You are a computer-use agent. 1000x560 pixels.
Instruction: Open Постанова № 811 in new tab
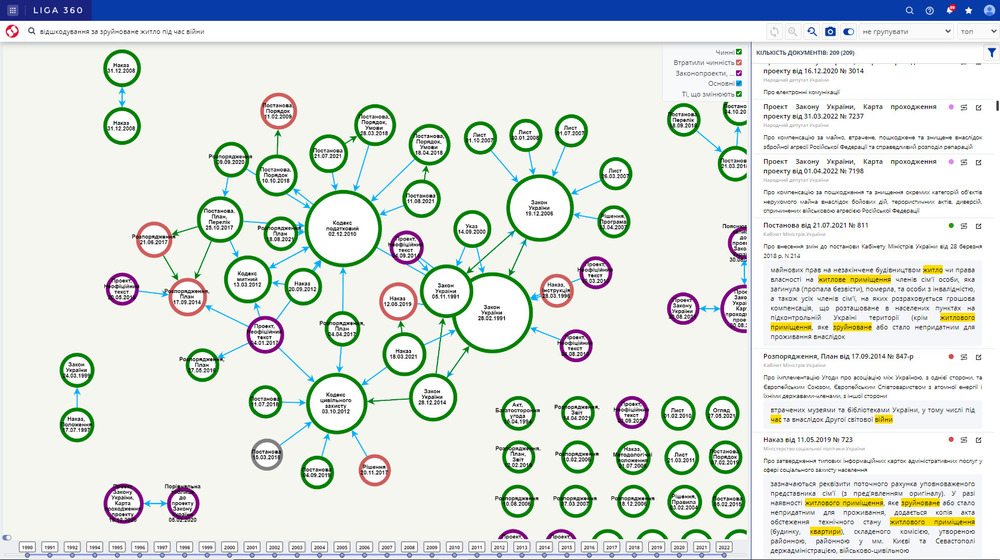point(978,226)
